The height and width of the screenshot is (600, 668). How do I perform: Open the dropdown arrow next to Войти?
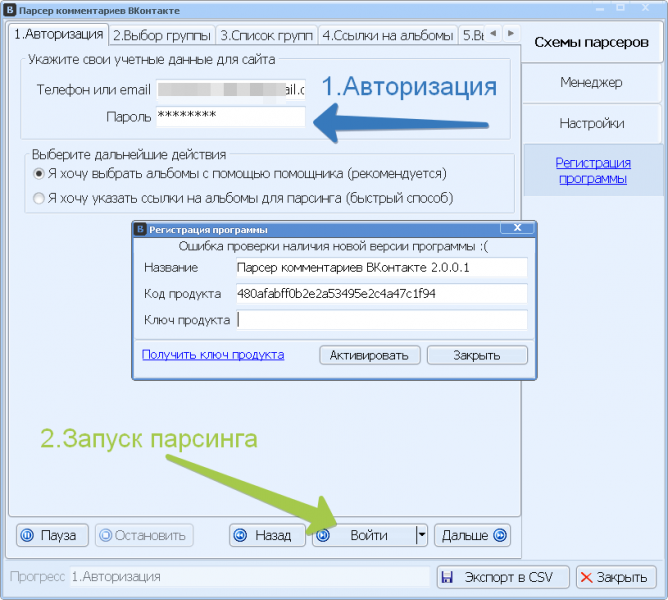(x=421, y=535)
